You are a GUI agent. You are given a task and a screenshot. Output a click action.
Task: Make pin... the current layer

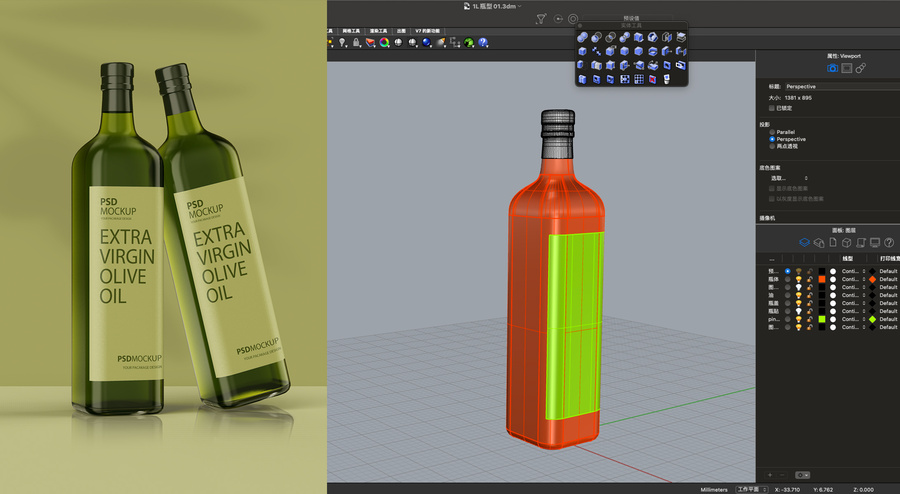point(788,319)
